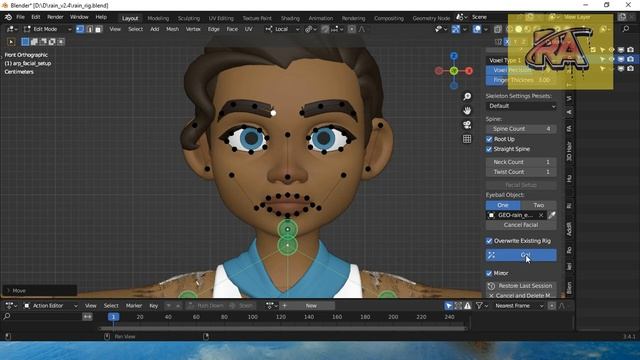Toggle only selected keyframes icon in Action Editor
The height and width of the screenshot is (360, 640).
pyautogui.click(x=449, y=306)
